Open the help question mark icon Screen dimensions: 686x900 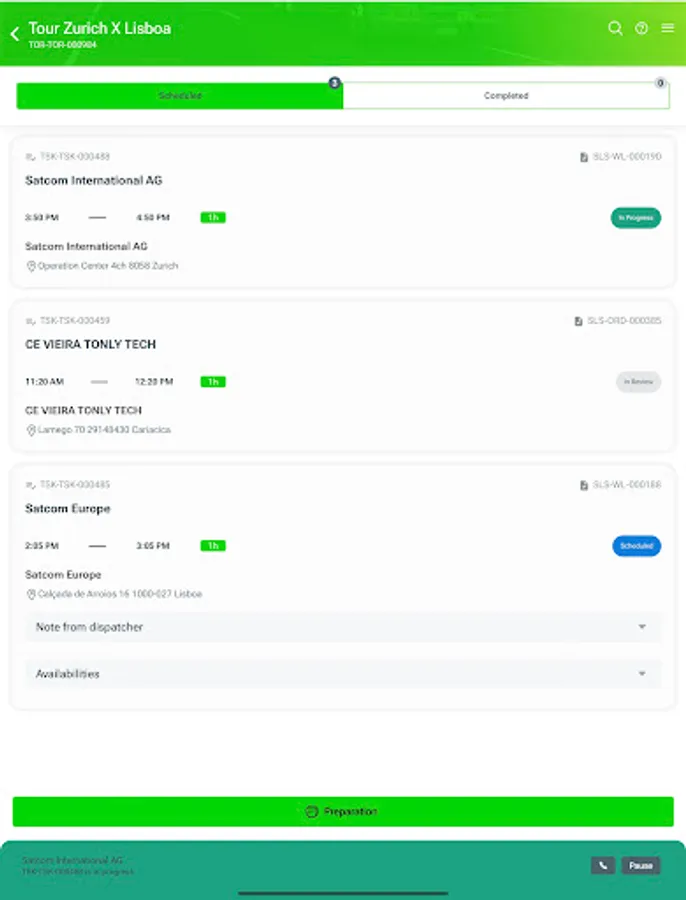[x=641, y=28]
